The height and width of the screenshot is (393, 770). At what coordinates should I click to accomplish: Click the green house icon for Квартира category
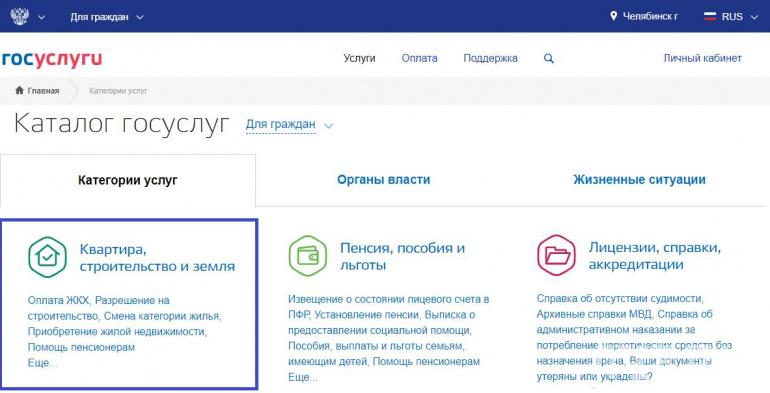click(47, 257)
